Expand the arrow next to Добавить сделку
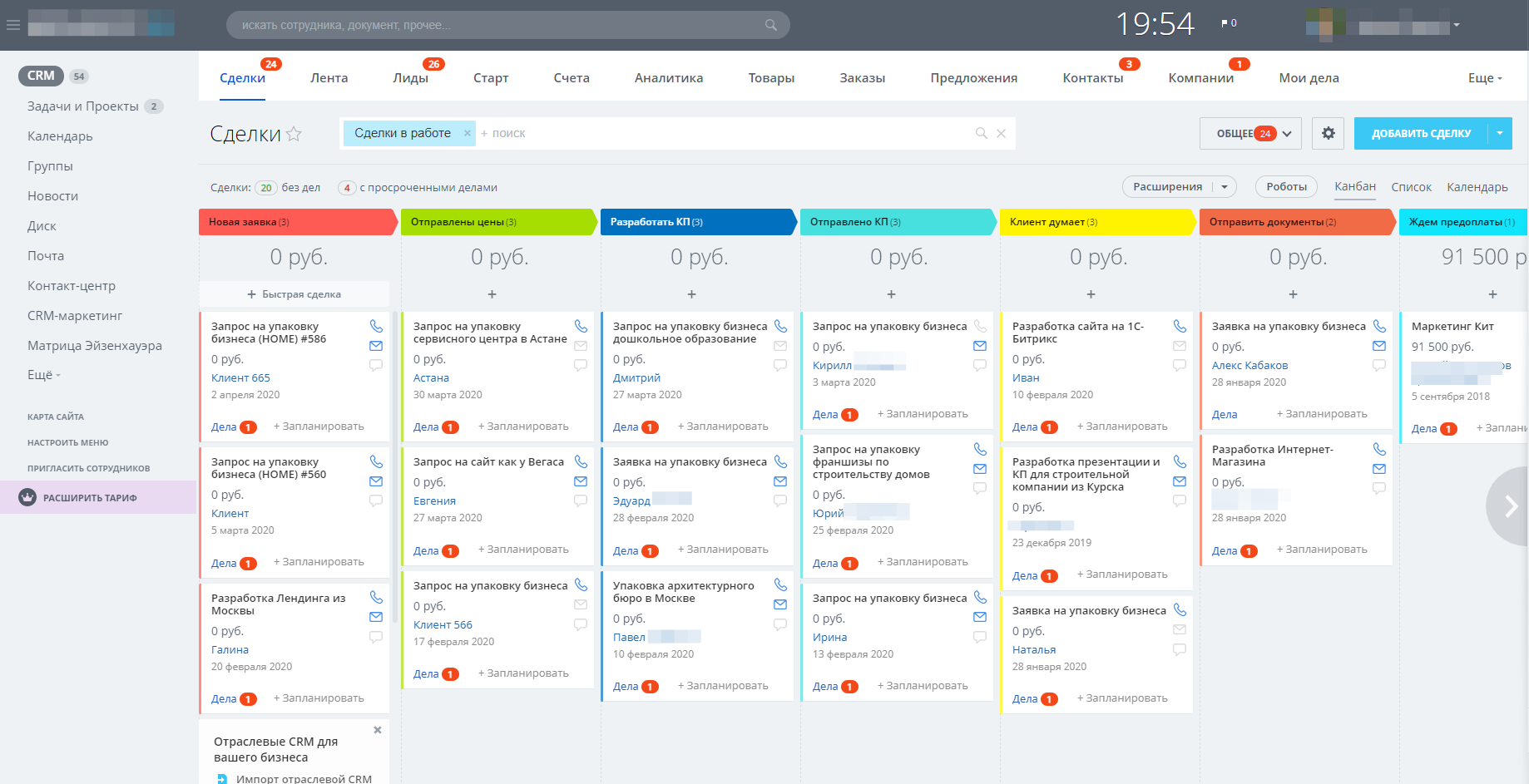Viewport: 1529px width, 784px height. point(1500,133)
